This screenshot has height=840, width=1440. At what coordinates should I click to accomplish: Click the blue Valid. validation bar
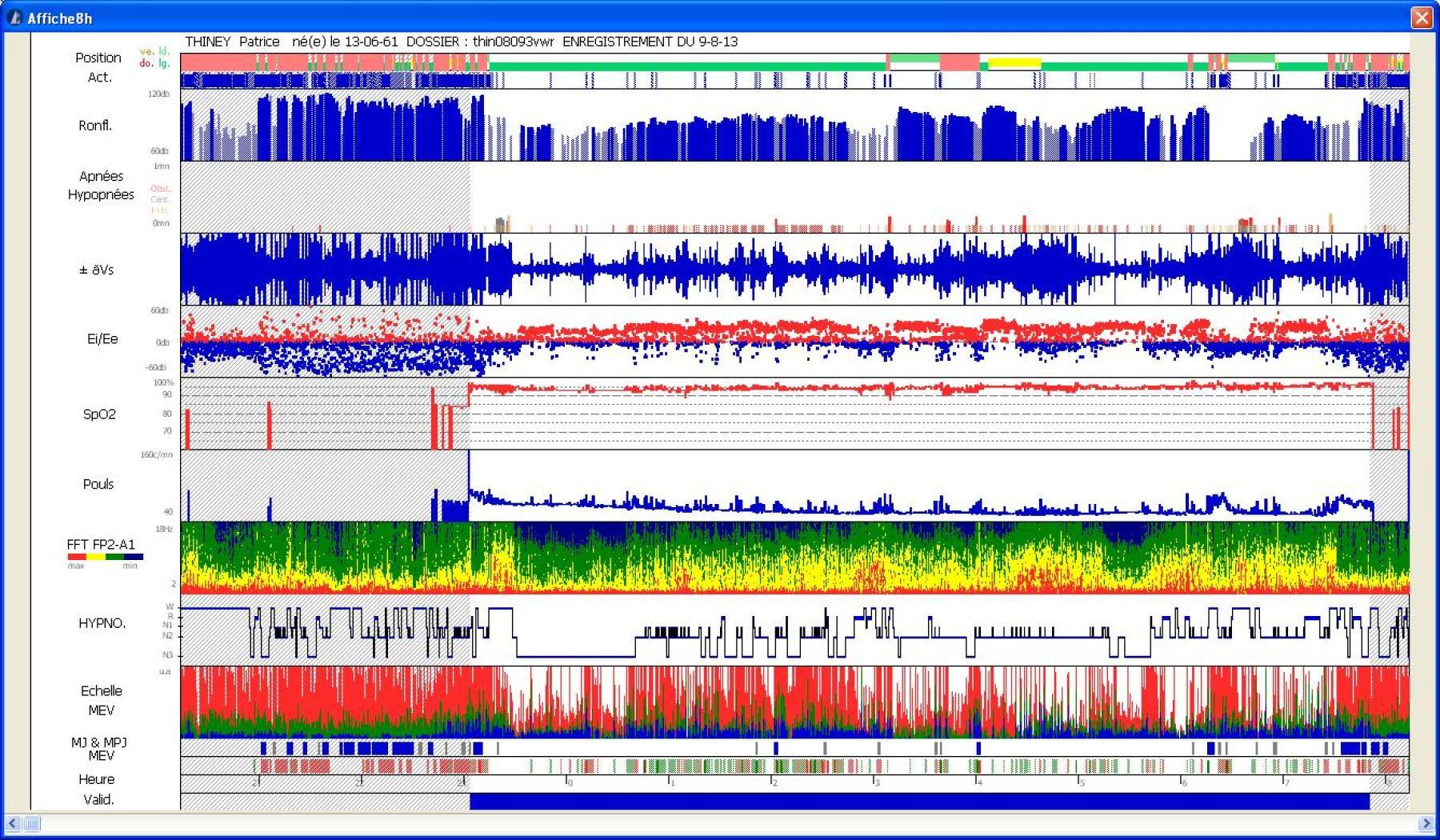pos(918,801)
